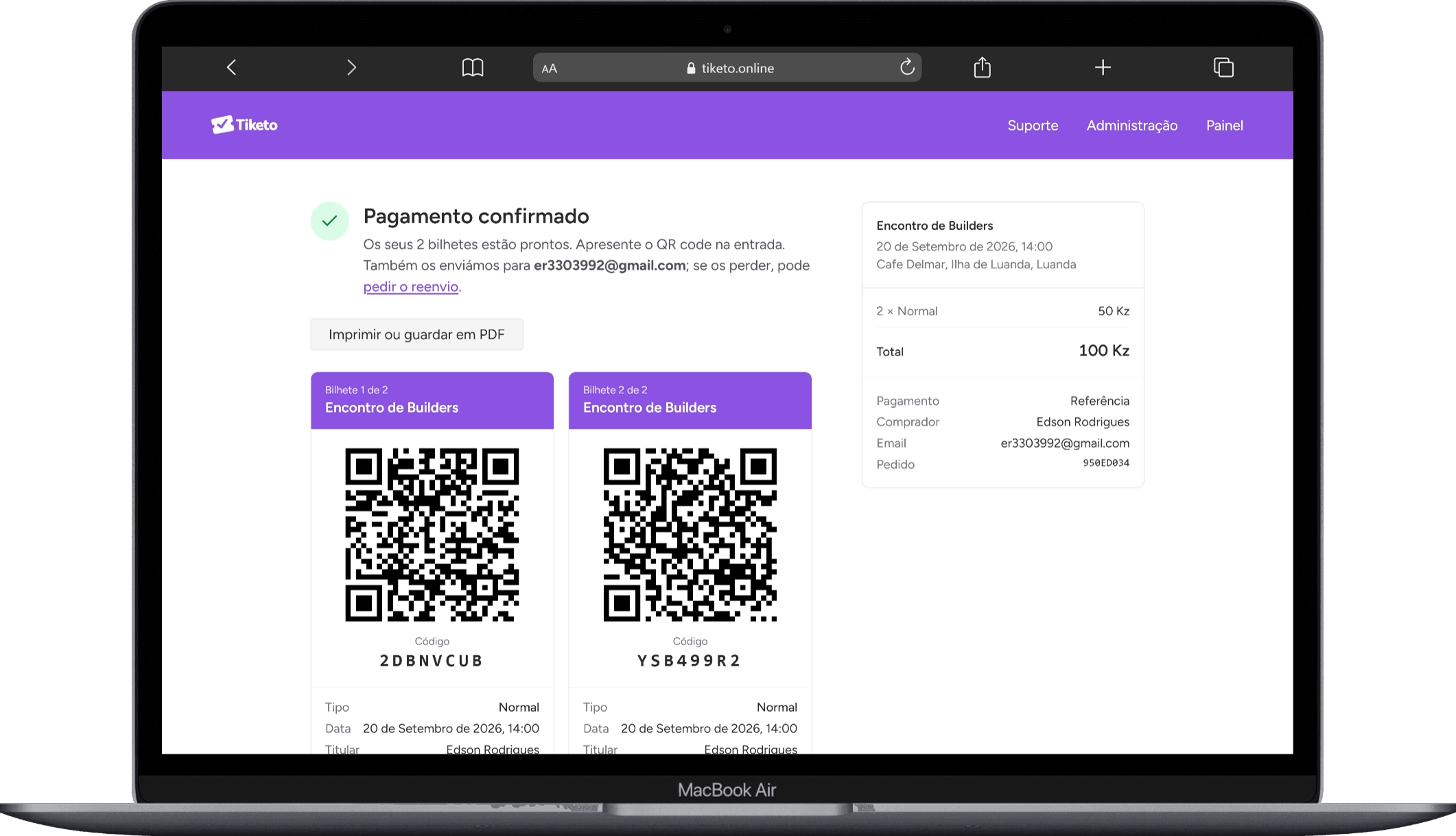Image resolution: width=1456 pixels, height=836 pixels.
Task: Open the bookmarks book icon
Action: pyautogui.click(x=472, y=67)
